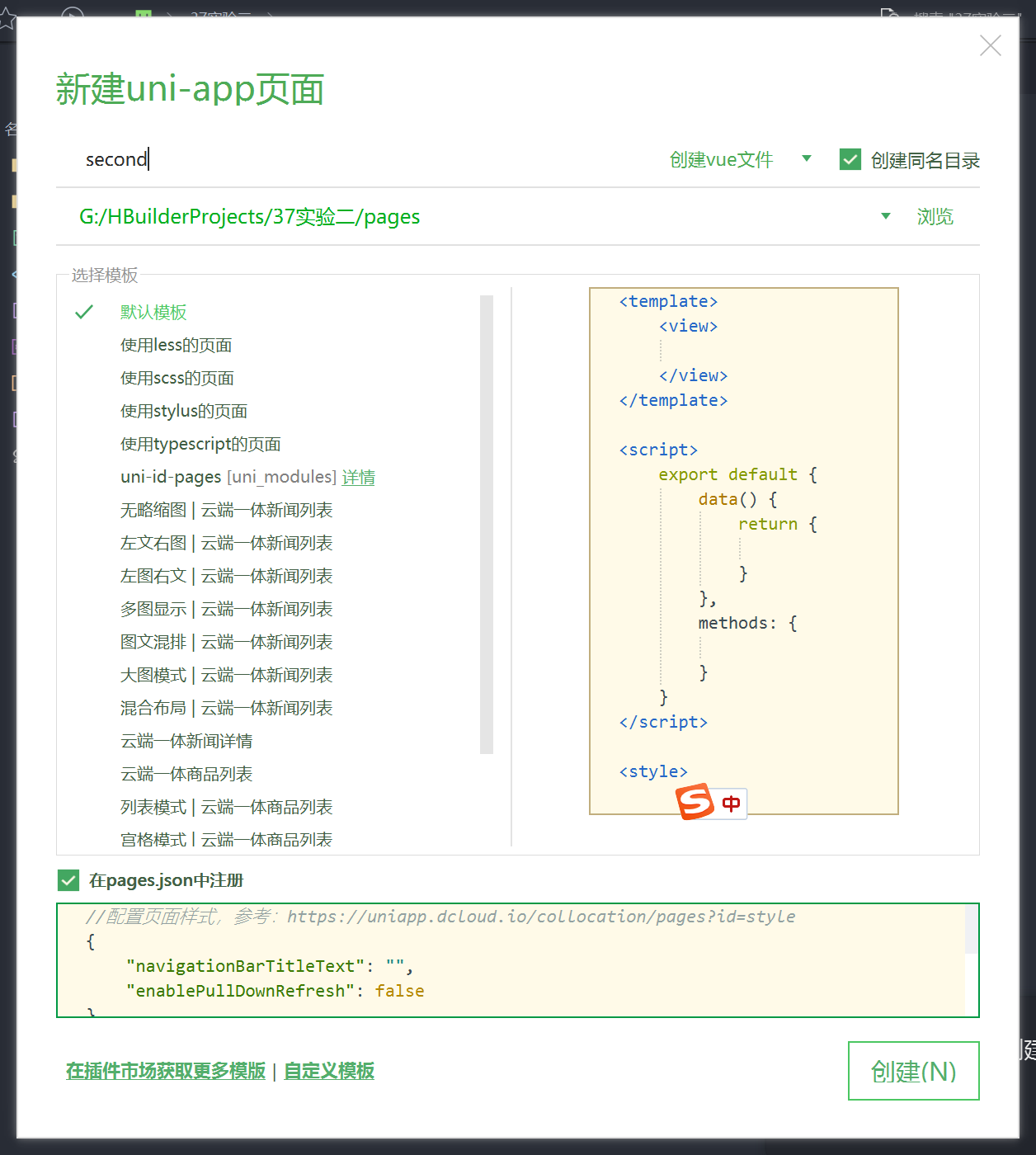Select 图文混排 | 云端一体新闻列表 template
The width and height of the screenshot is (1036, 1155).
click(x=226, y=642)
